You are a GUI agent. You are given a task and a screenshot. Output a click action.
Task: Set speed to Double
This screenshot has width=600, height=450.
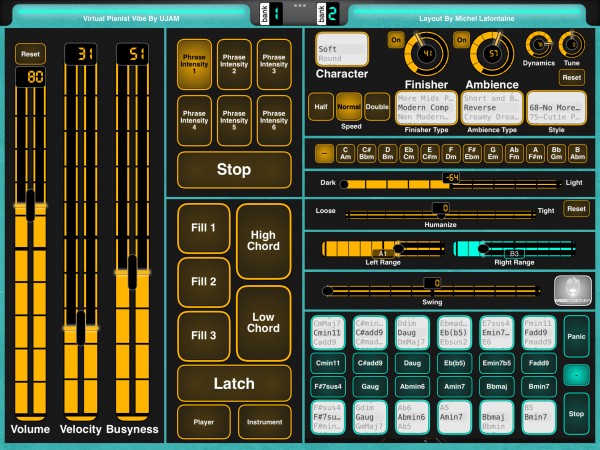[x=377, y=107]
